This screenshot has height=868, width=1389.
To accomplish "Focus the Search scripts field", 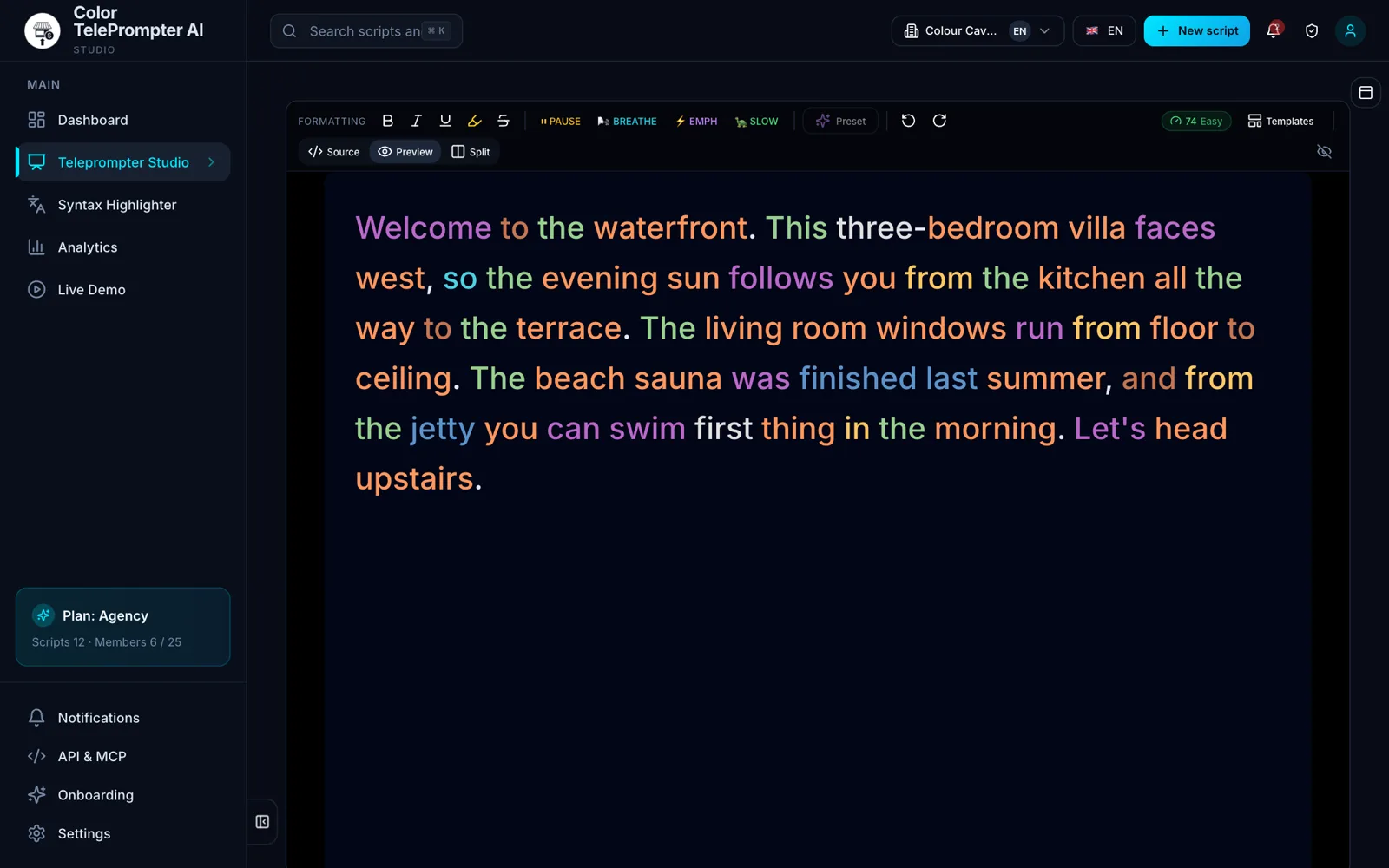I will pos(366,31).
